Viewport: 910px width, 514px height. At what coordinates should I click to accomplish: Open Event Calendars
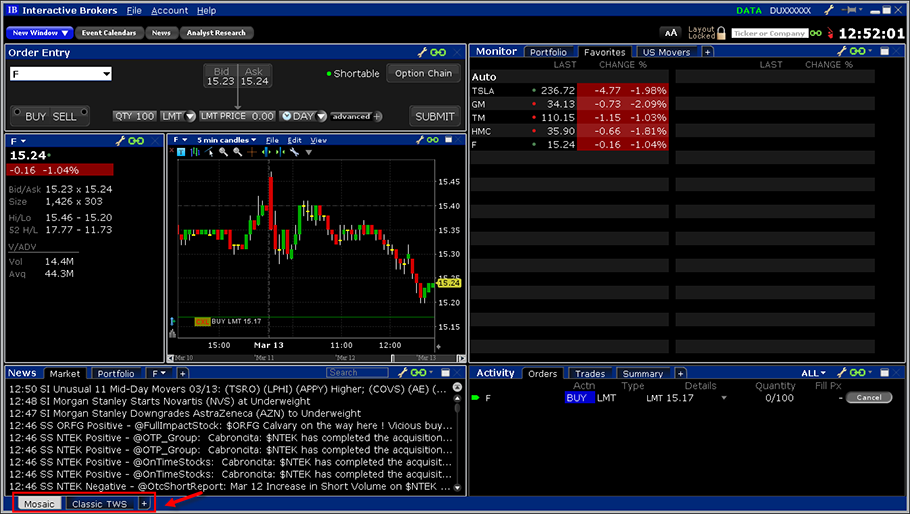tap(109, 33)
